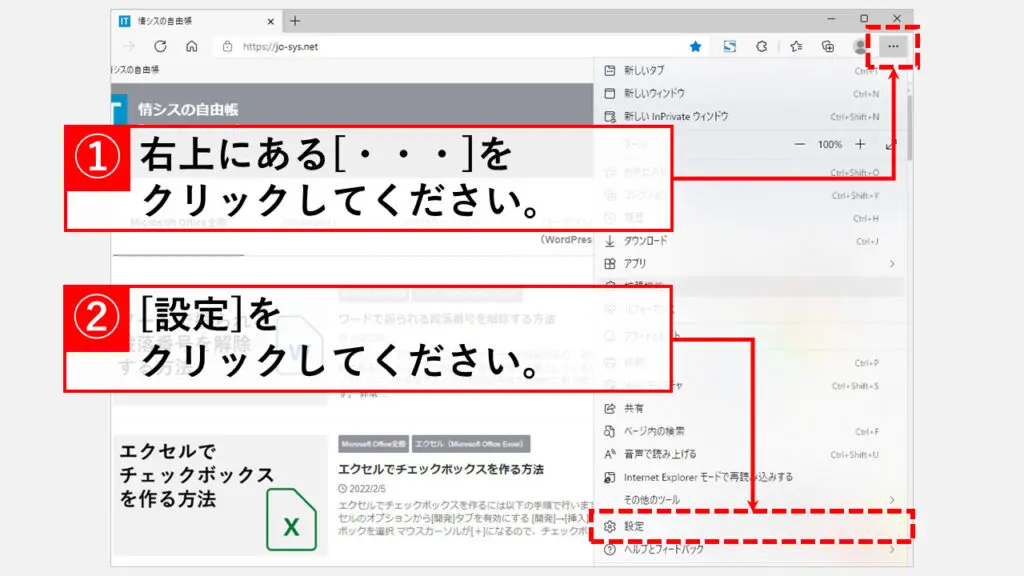This screenshot has width=1024, height=576.
Task: Open the Collections icon in toolbar
Action: (828, 46)
